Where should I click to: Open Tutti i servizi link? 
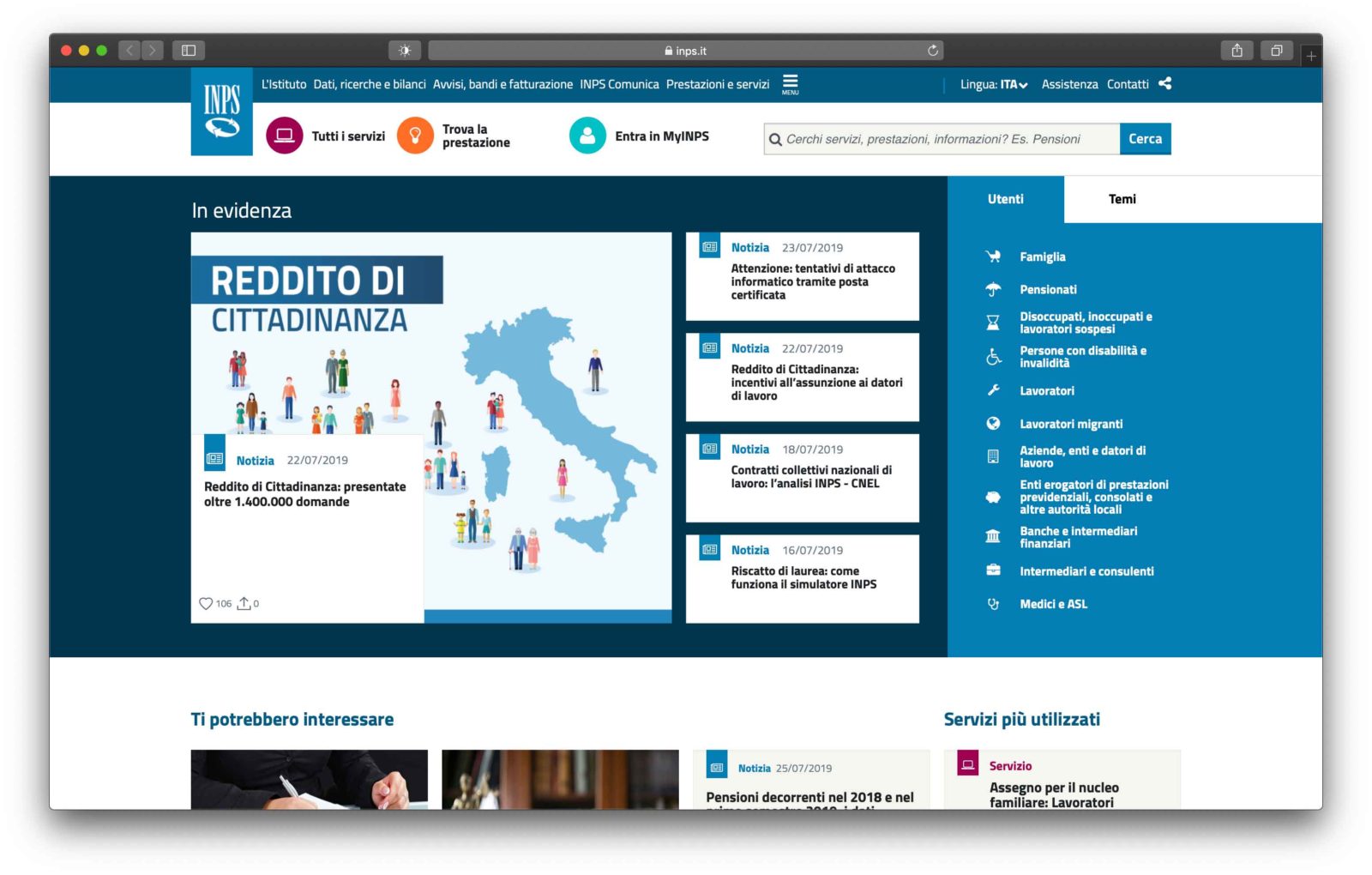click(348, 136)
